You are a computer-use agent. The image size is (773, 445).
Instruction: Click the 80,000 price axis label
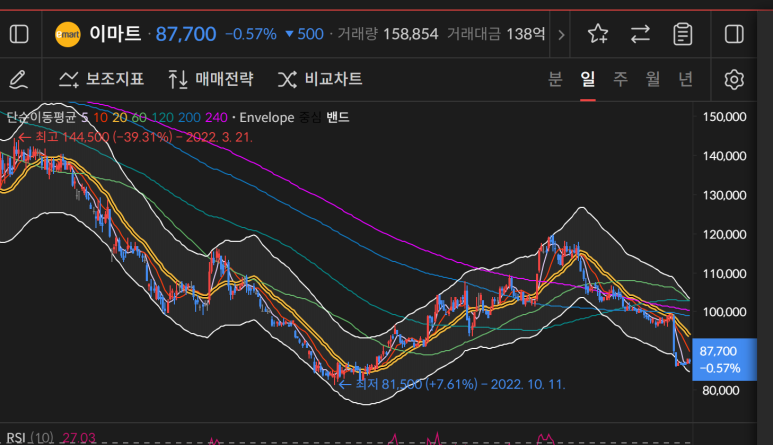click(x=721, y=390)
